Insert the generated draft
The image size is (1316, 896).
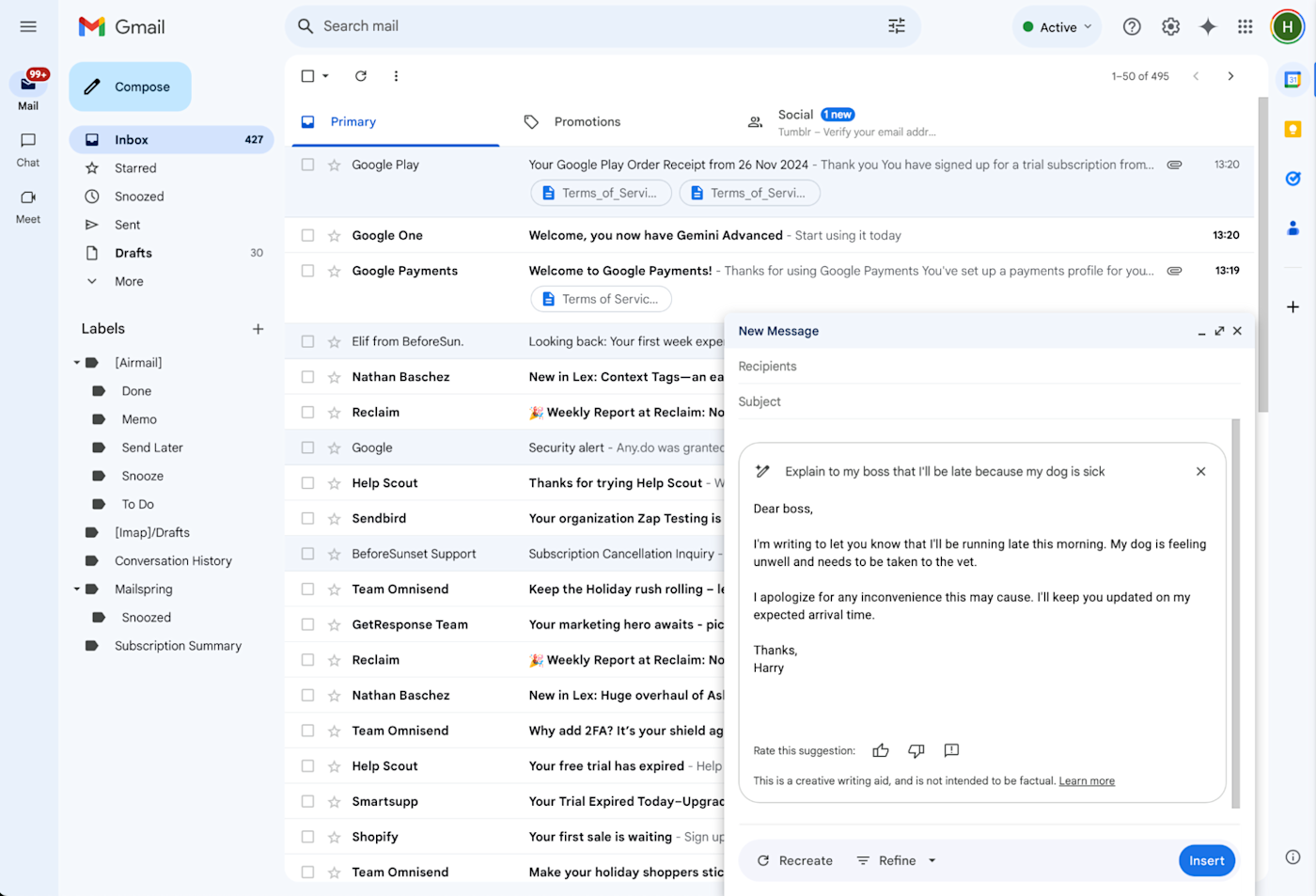pos(1206,860)
